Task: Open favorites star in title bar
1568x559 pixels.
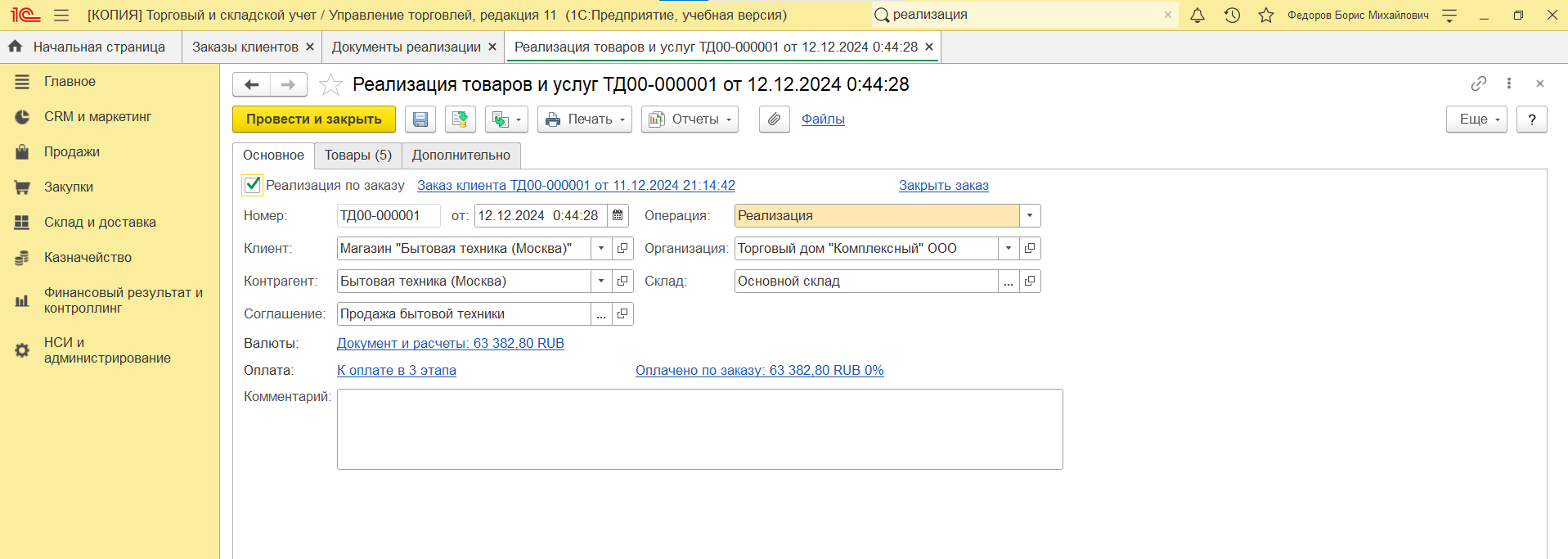Action: (x=1266, y=15)
